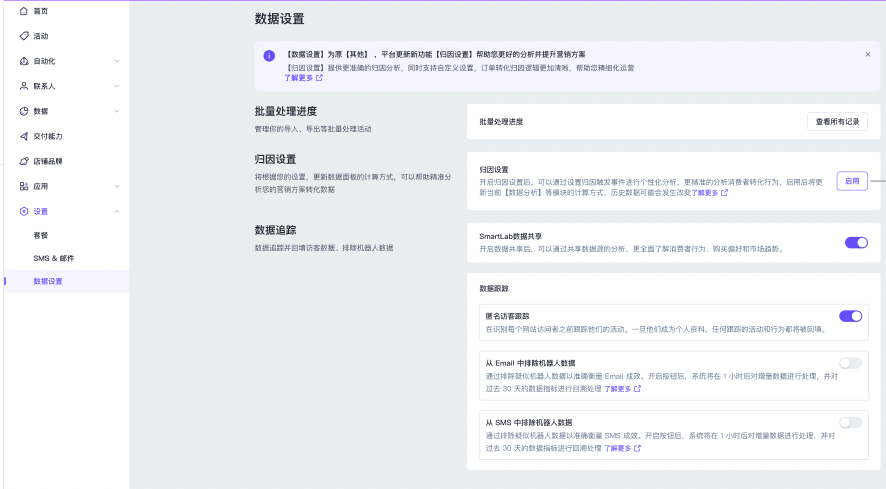
Task: Click the 自动化 automation icon
Action: click(25, 61)
